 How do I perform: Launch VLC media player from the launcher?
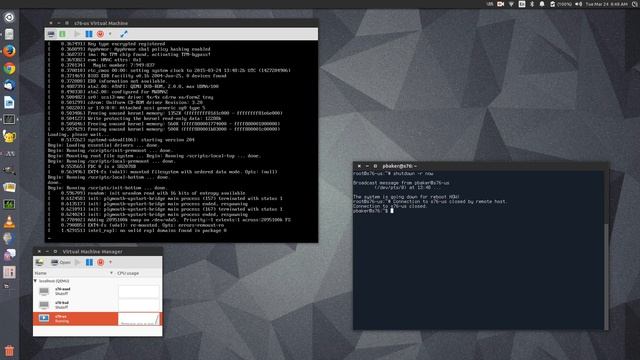click(x=9, y=222)
